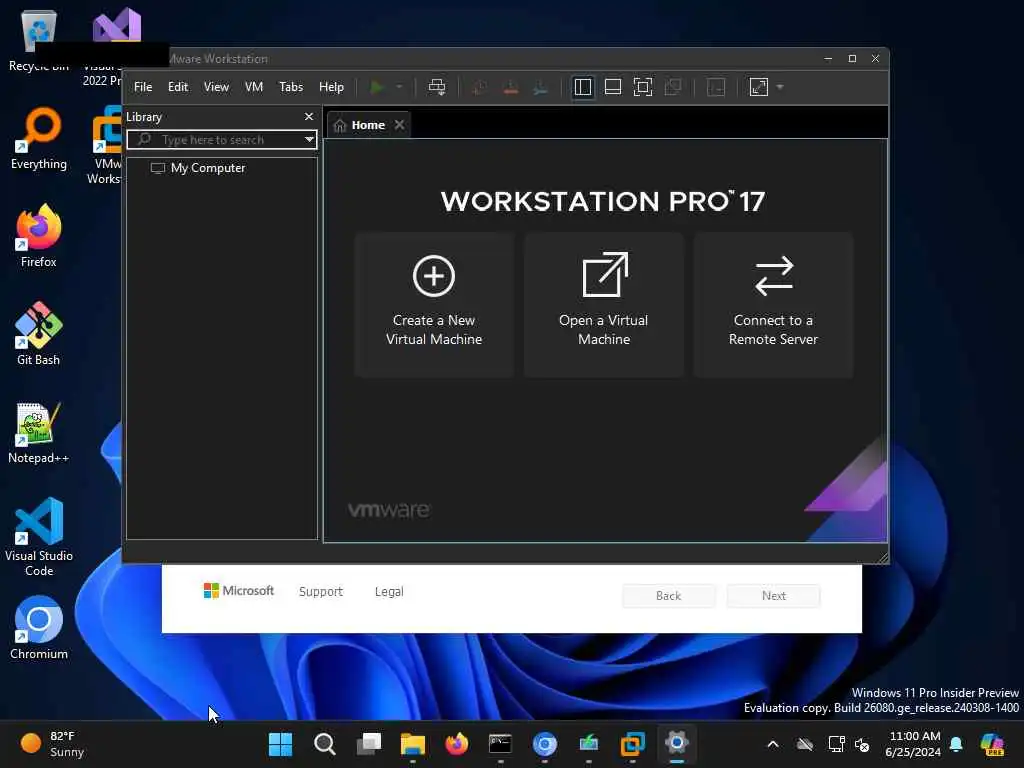
Task: Click the console view toolbar icon
Action: [x=716, y=87]
